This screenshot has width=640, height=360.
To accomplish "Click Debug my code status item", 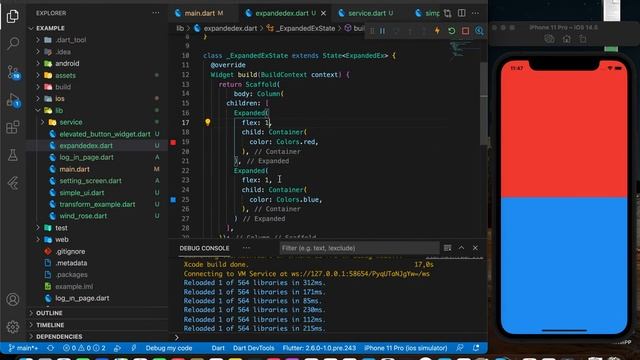I will (x=169, y=348).
